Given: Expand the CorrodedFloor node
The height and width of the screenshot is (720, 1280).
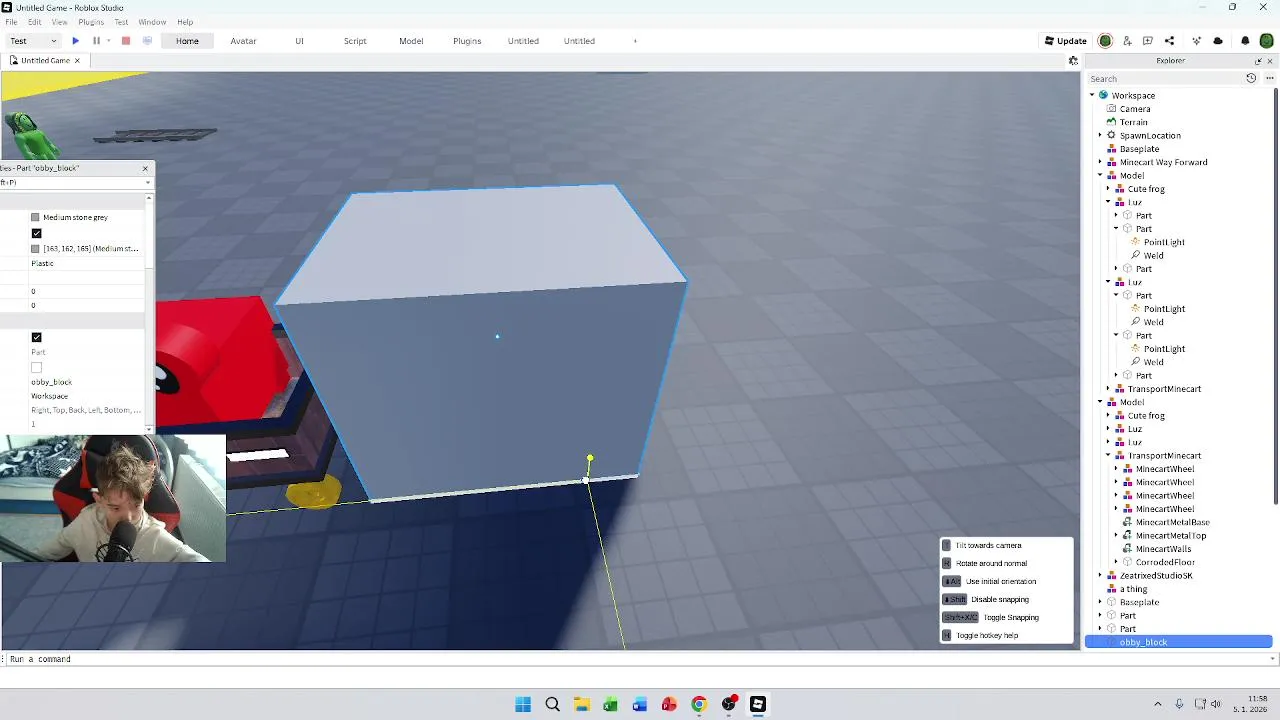Looking at the screenshot, I should pos(1116,562).
